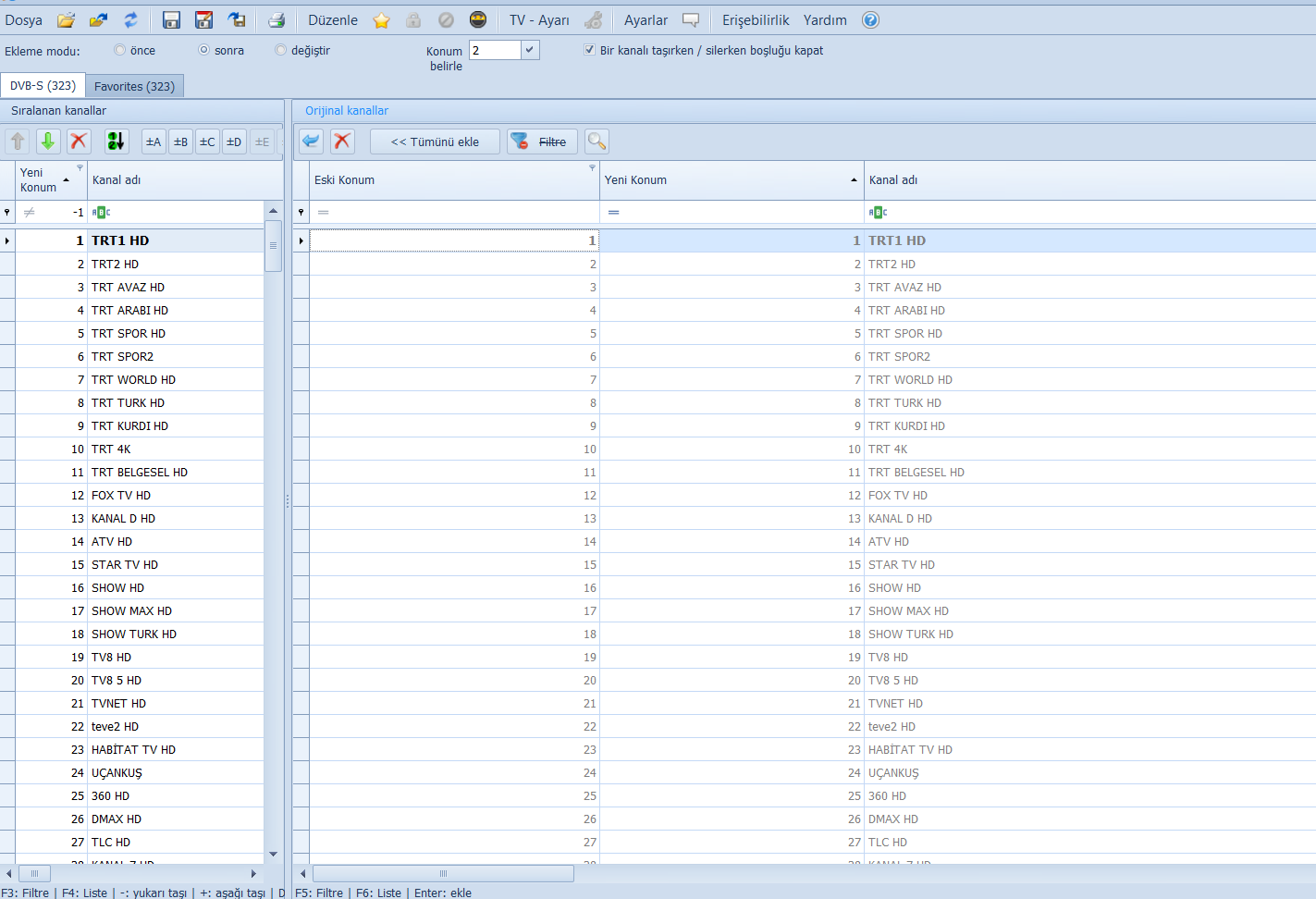Click the reload blue arrows icon
Viewport: 1316px width, 899px height.
[130, 20]
